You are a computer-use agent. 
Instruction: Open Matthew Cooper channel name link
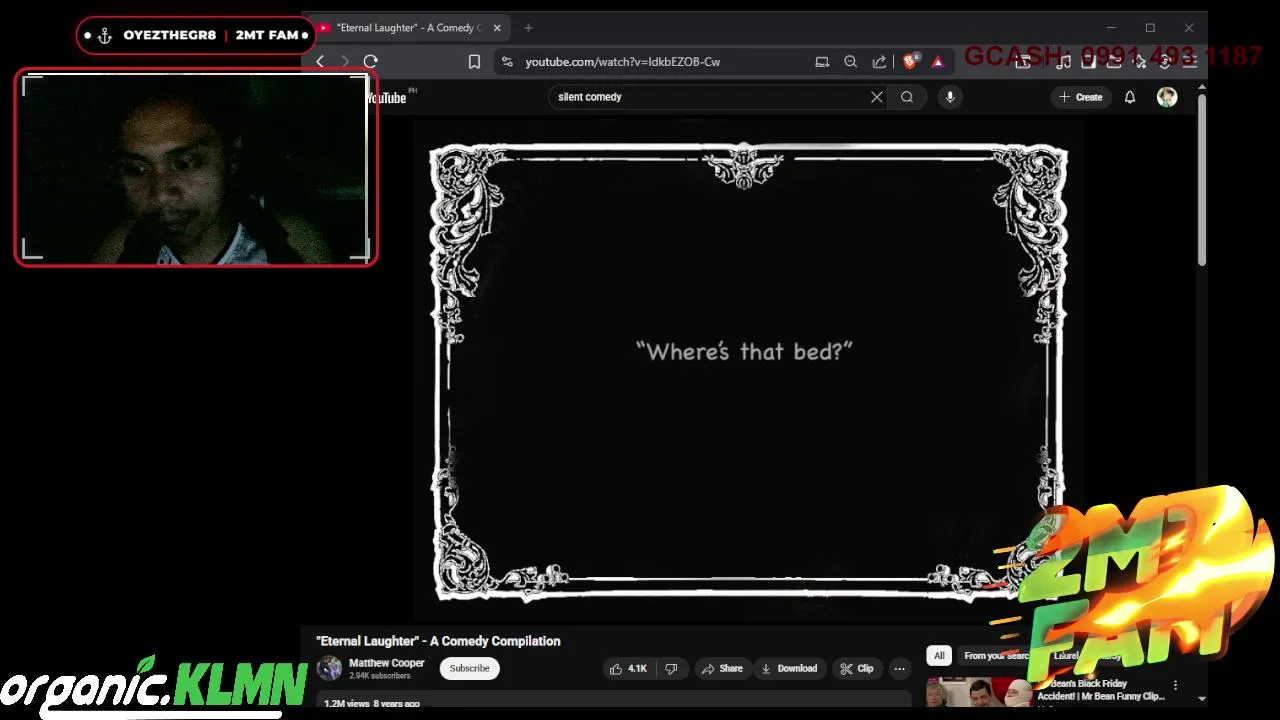[386, 663]
